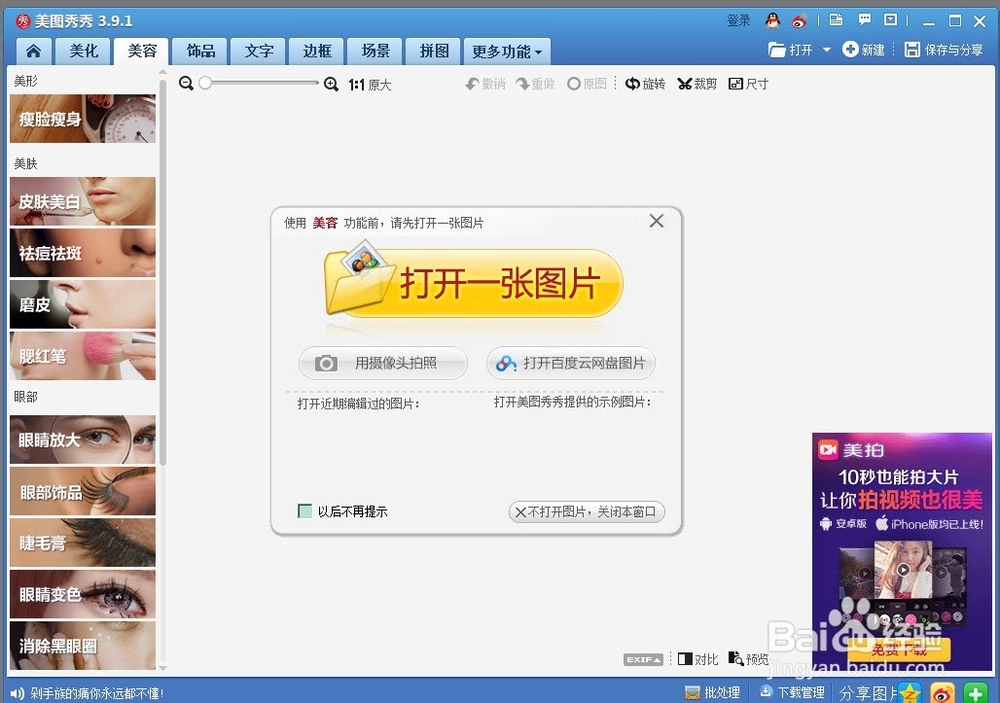
Task: Click the 重做 redo button
Action: coord(536,84)
